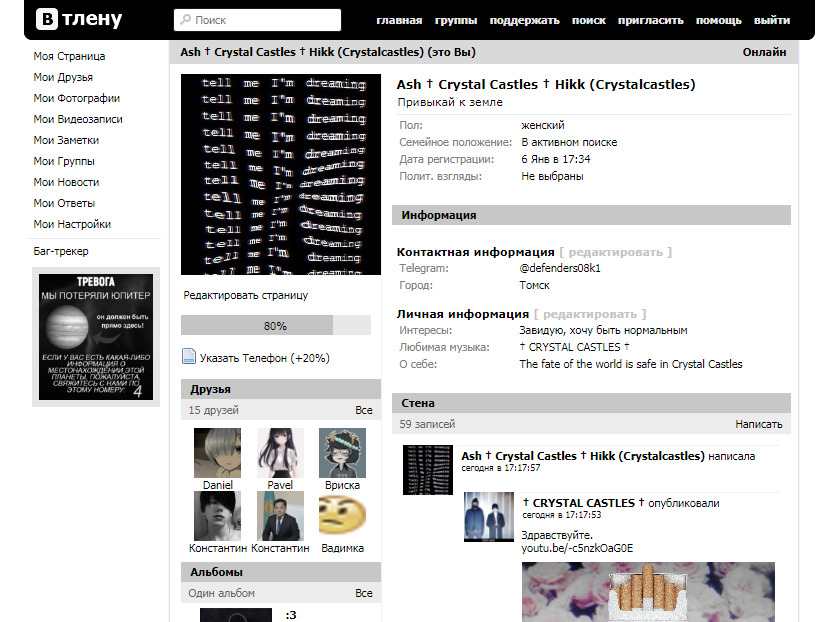Open Мои Друзья in sidebar
839x622 pixels.
63,77
